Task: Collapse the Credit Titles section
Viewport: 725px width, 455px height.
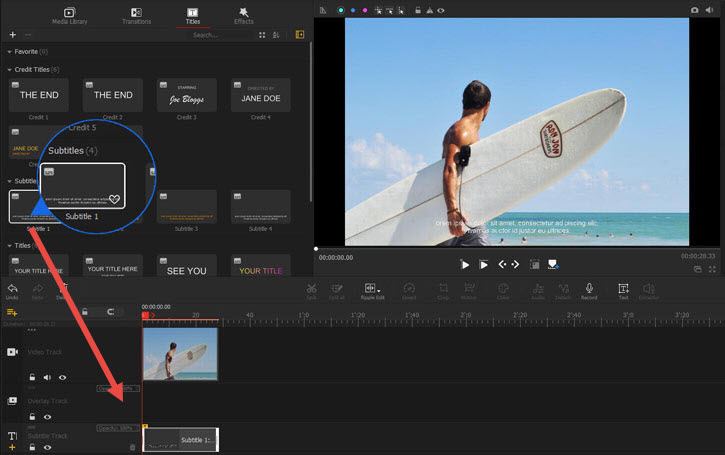Action: coord(9,69)
